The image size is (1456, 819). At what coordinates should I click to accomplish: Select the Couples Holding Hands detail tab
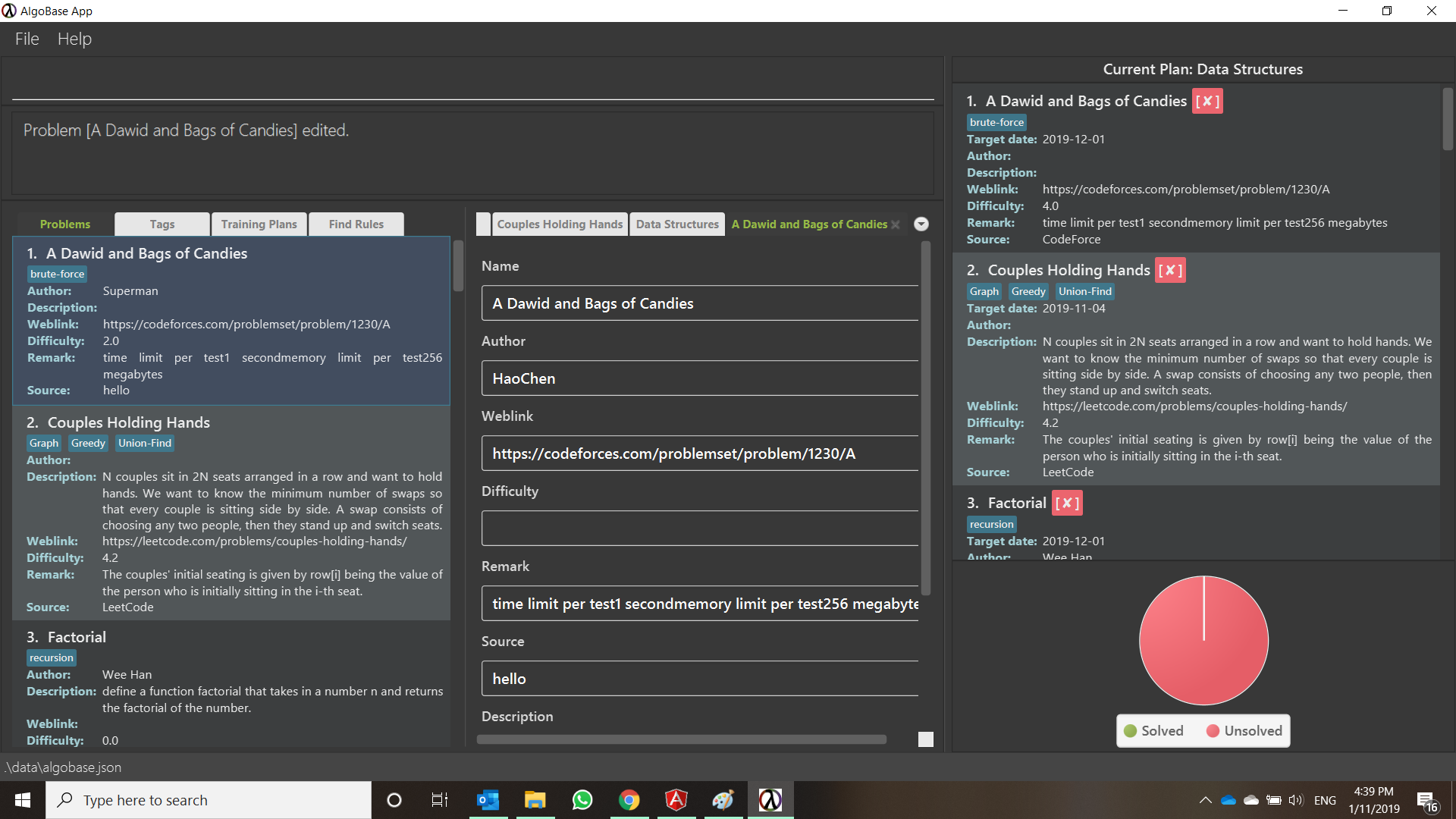click(x=560, y=224)
